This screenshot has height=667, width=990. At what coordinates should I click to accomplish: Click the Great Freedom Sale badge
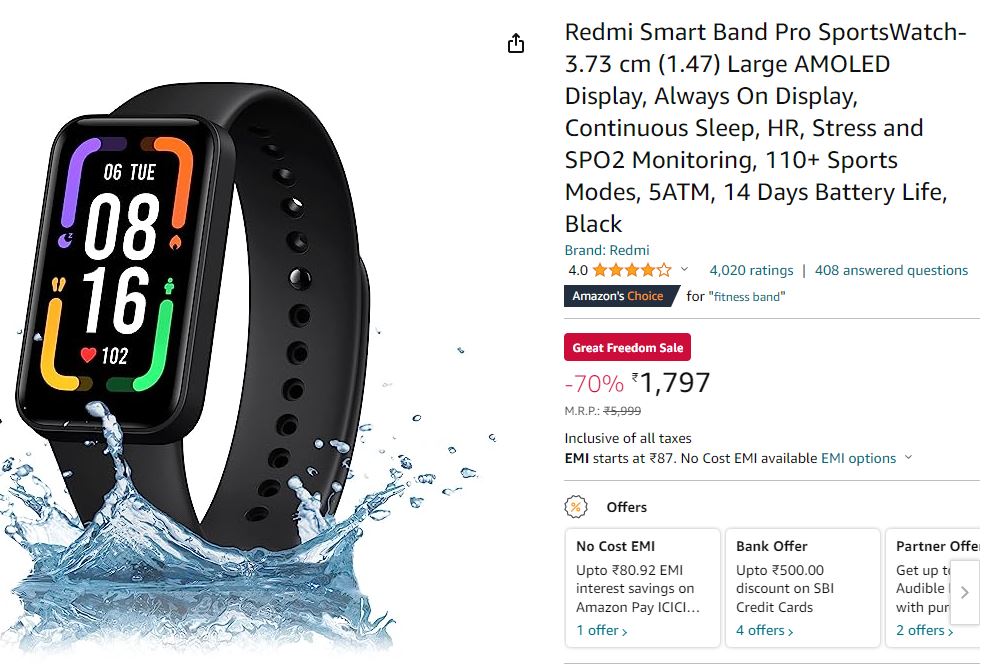(x=628, y=347)
